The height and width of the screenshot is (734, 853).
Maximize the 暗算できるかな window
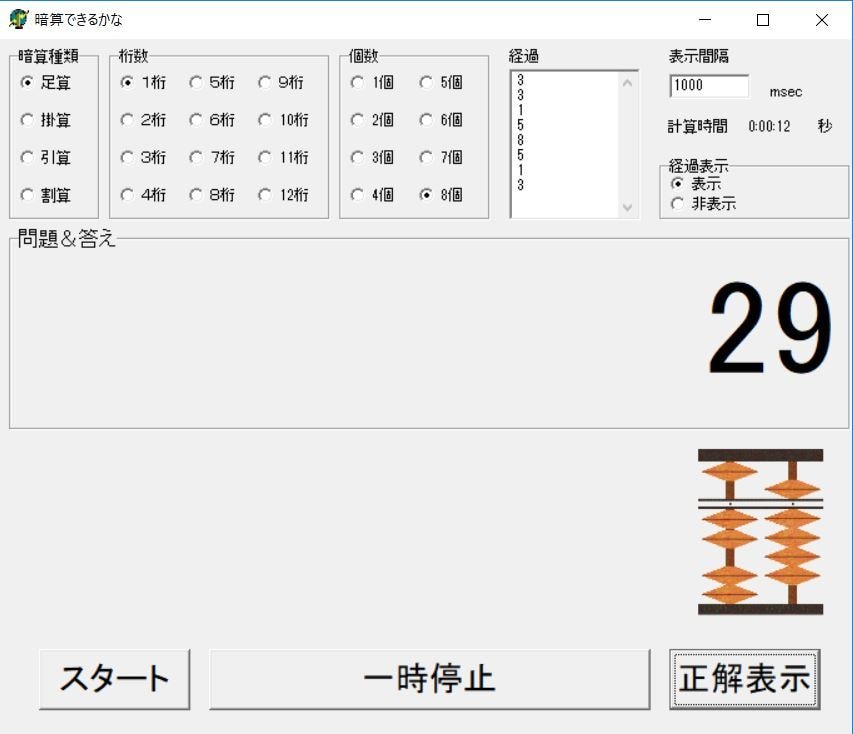click(x=763, y=20)
